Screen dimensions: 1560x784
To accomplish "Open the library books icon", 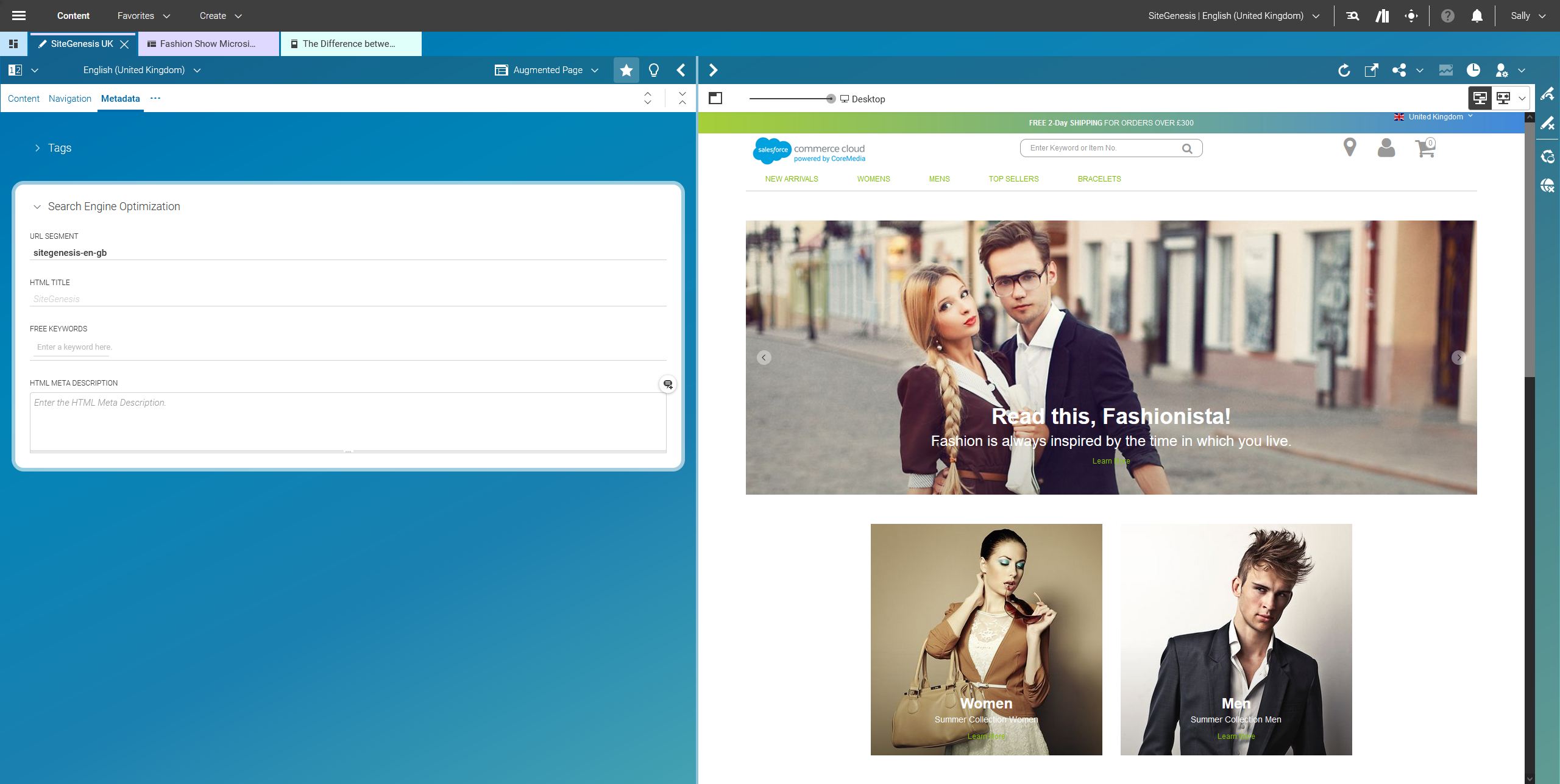I will pos(1382,16).
